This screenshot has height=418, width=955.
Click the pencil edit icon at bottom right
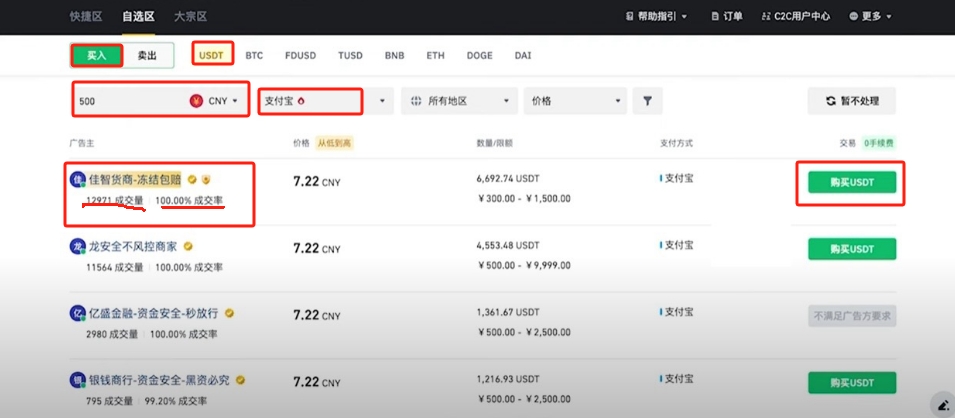(940, 404)
